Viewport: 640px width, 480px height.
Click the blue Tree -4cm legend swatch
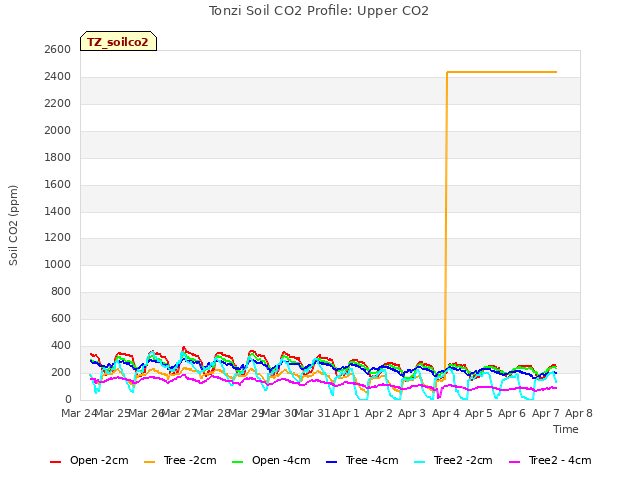(331, 462)
